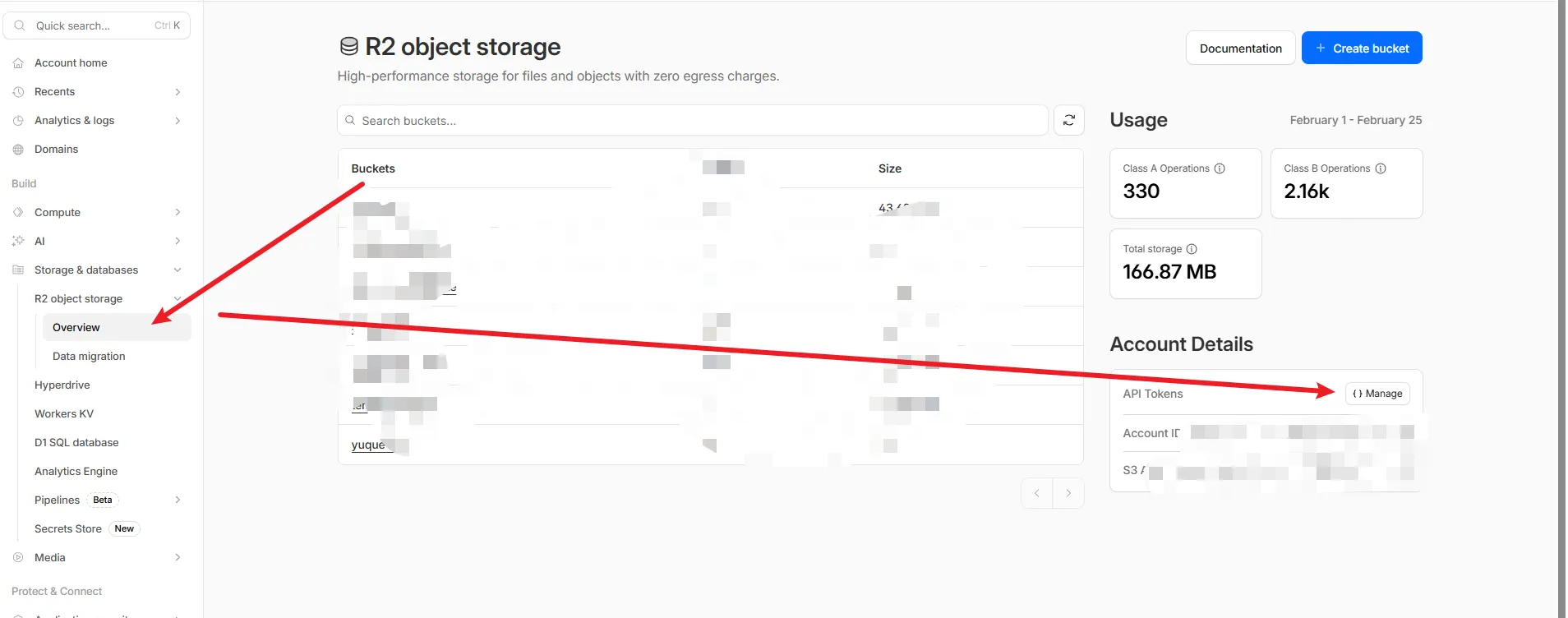Click the Class B Operations info icon
The height and width of the screenshot is (618, 1568).
coord(1381,168)
